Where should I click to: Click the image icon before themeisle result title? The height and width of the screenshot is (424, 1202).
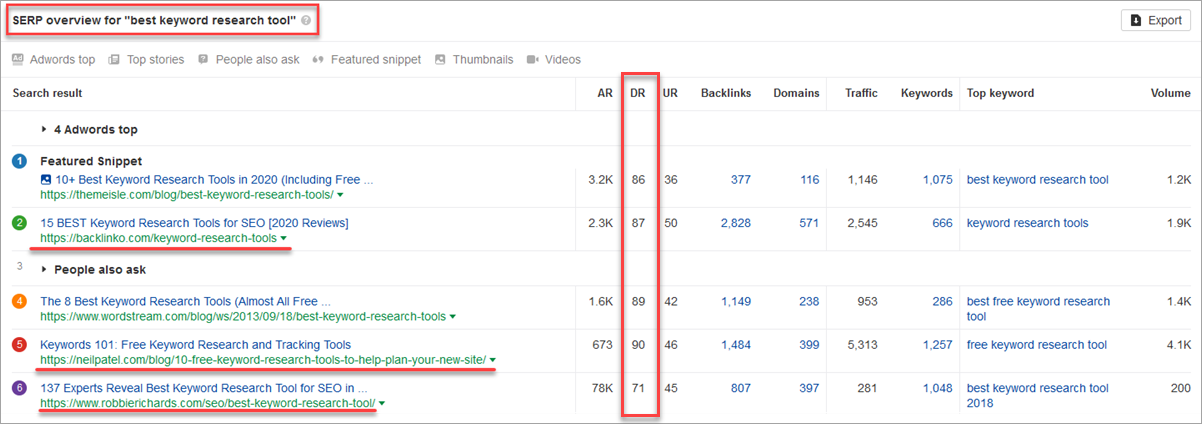click(46, 180)
